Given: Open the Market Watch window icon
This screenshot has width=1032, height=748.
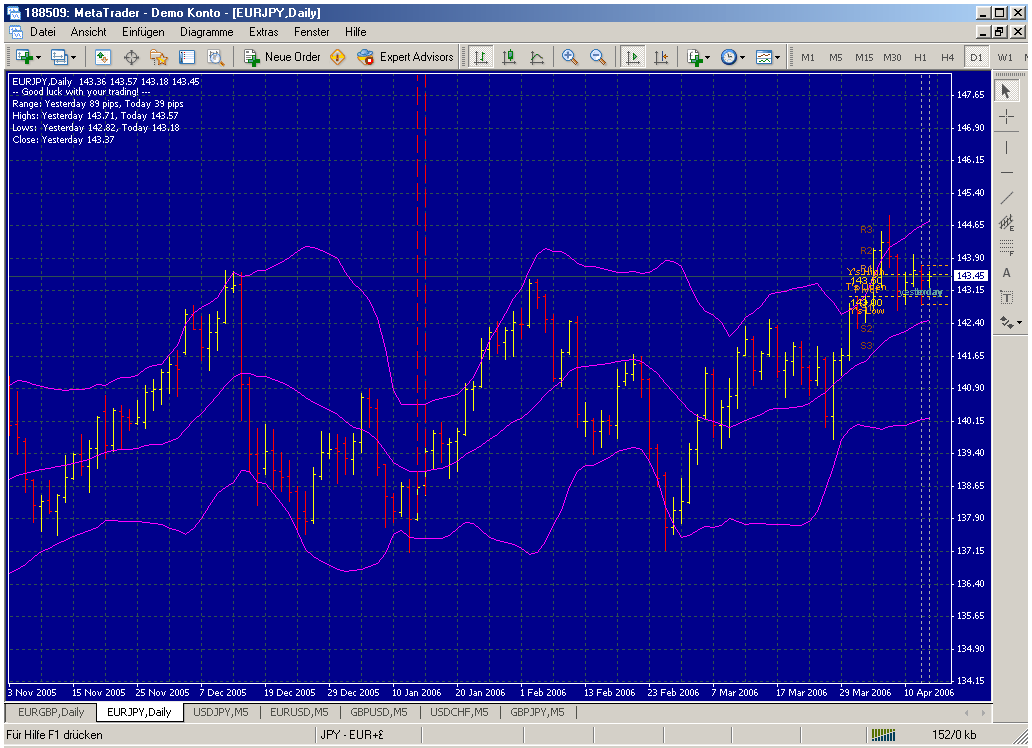Looking at the screenshot, I should coord(102,57).
